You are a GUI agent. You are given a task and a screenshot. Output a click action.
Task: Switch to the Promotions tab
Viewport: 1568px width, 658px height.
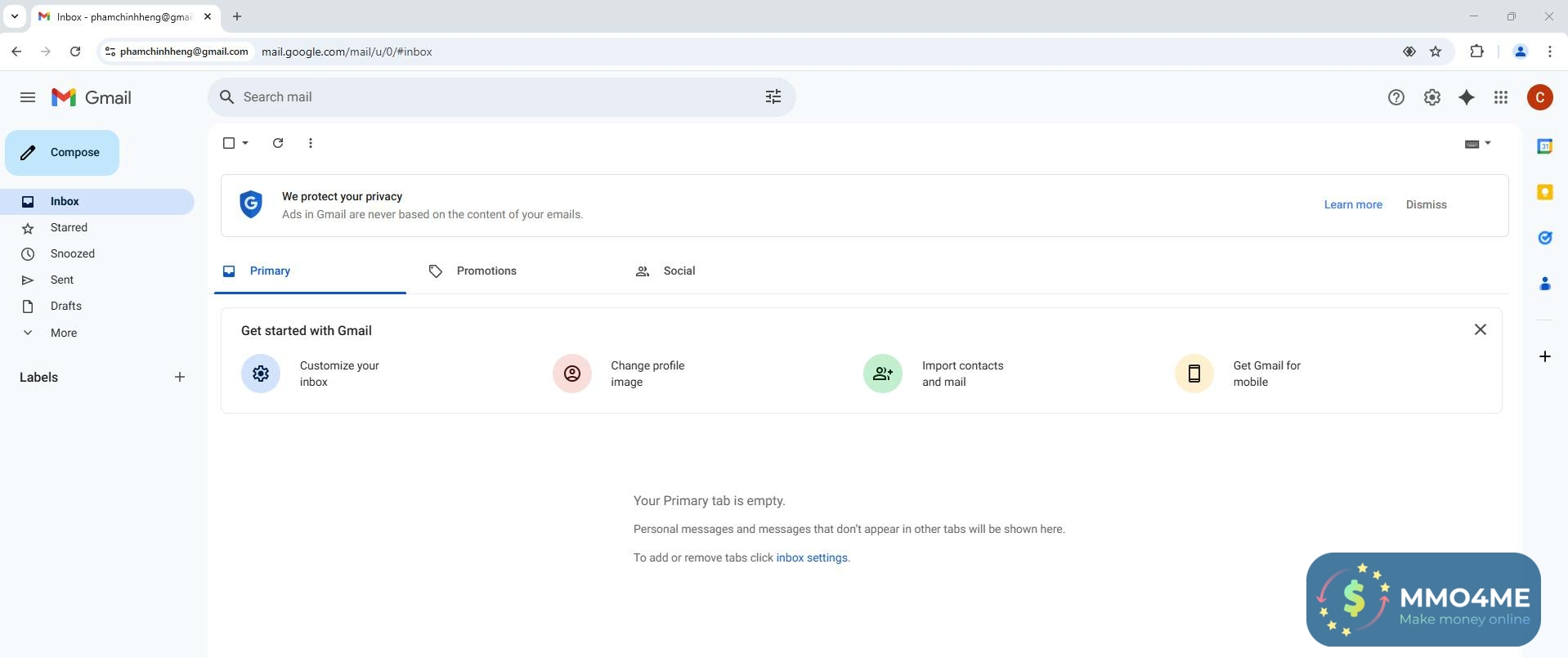point(486,271)
